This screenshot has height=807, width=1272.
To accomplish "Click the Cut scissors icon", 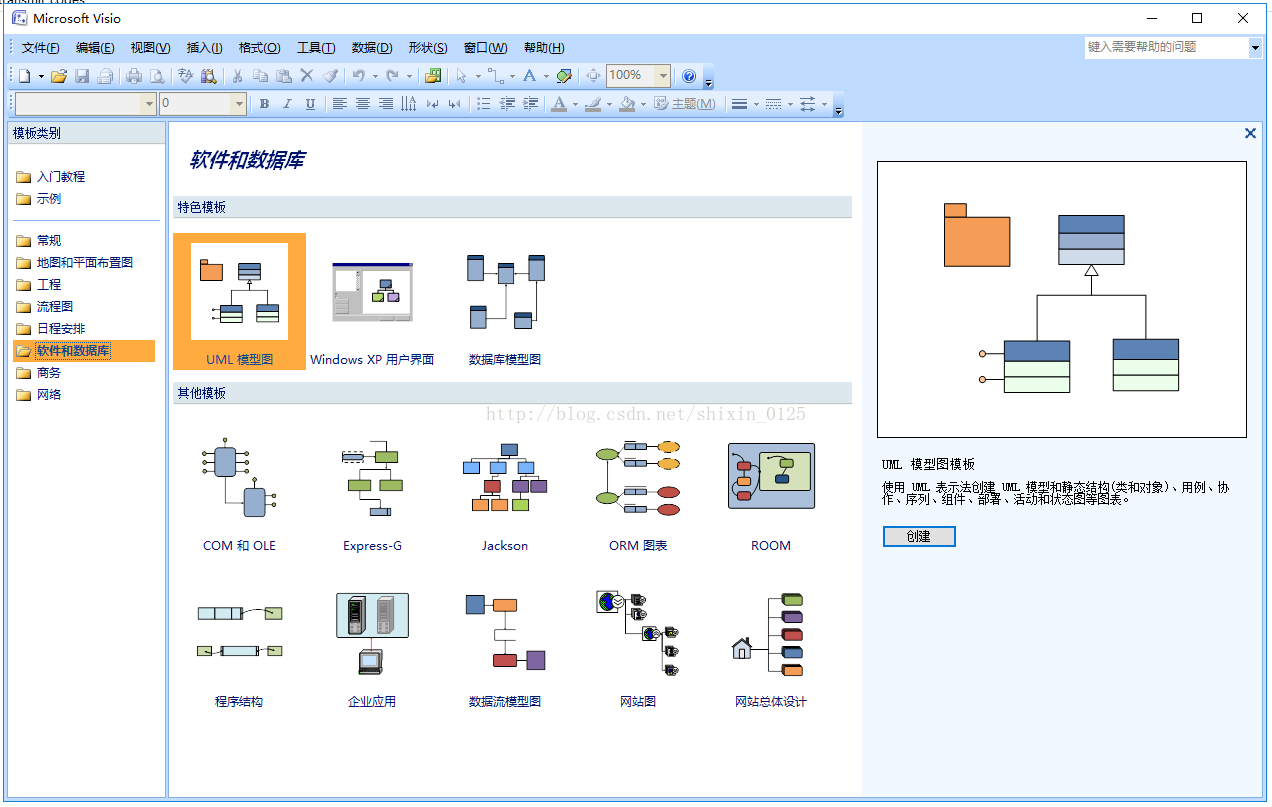I will 238,76.
